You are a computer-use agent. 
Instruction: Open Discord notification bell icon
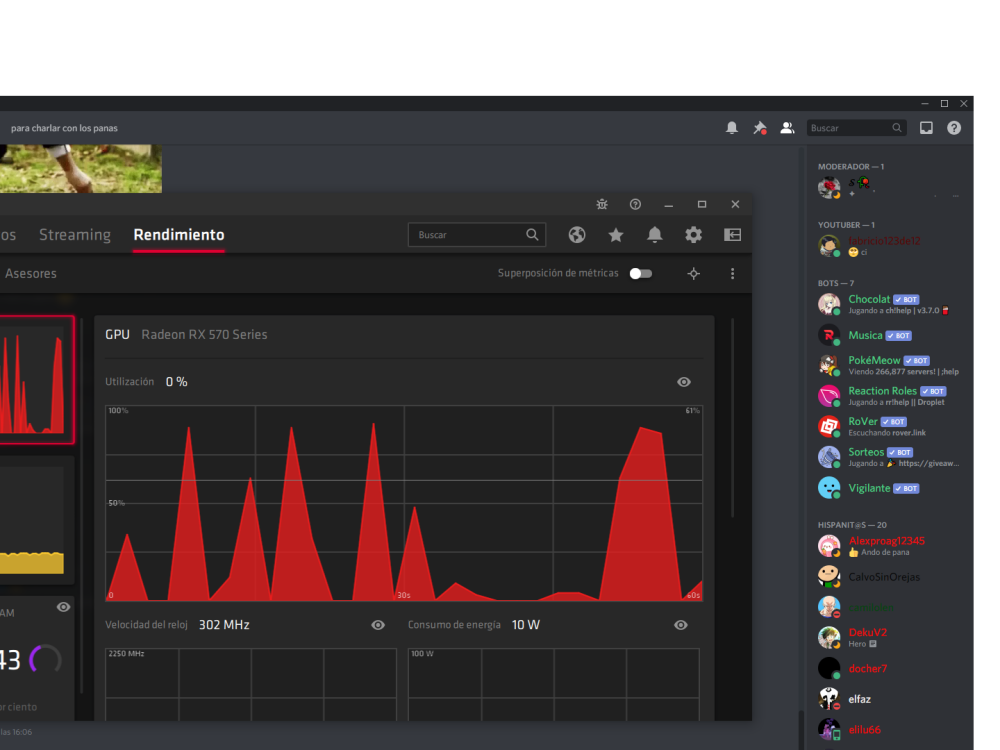(732, 128)
